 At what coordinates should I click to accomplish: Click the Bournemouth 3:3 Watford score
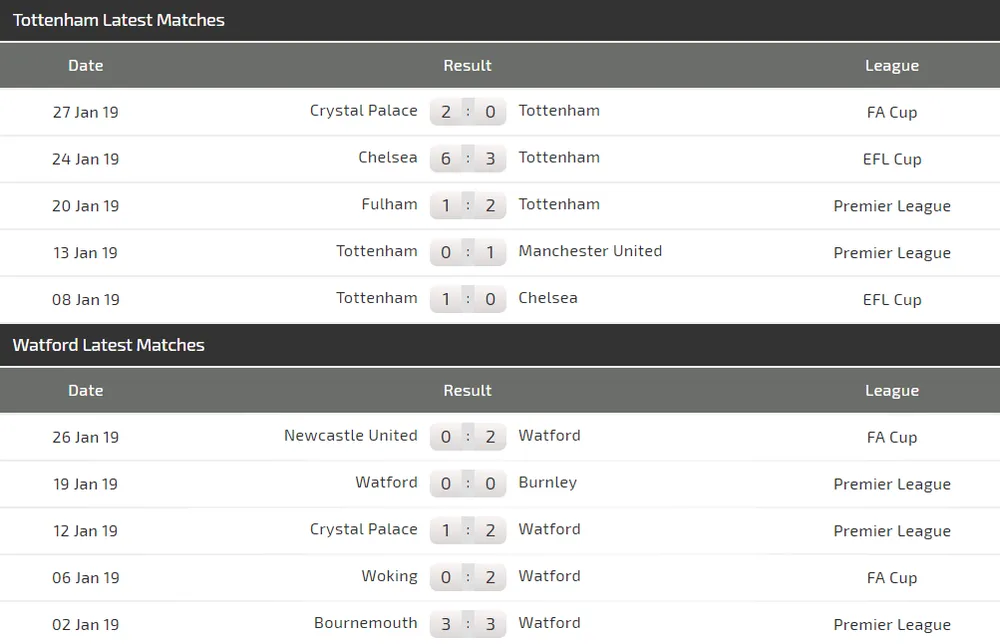click(468, 625)
